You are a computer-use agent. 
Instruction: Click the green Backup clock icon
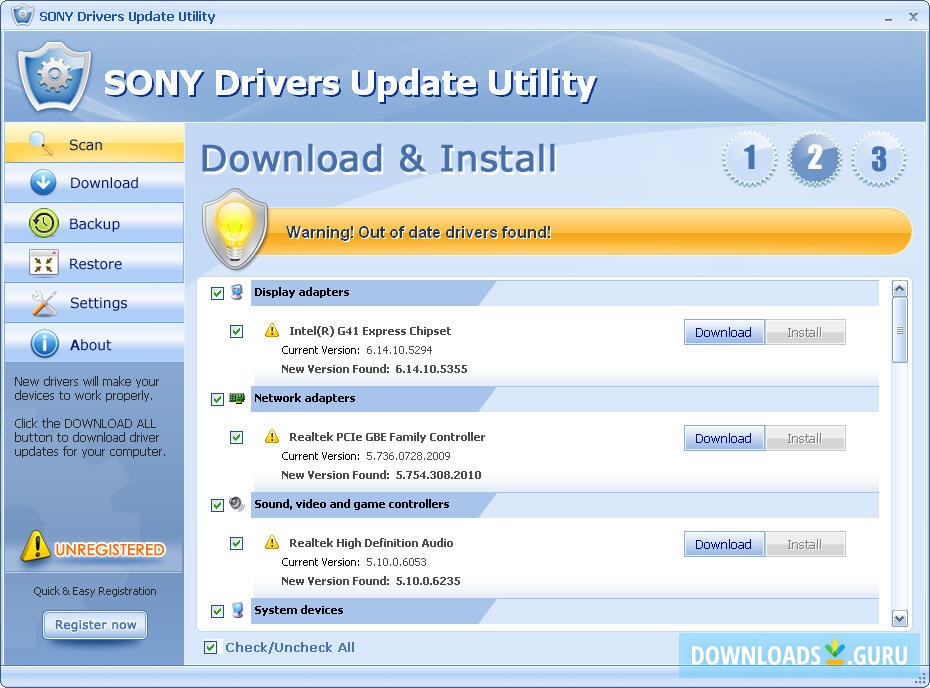pyautogui.click(x=43, y=224)
